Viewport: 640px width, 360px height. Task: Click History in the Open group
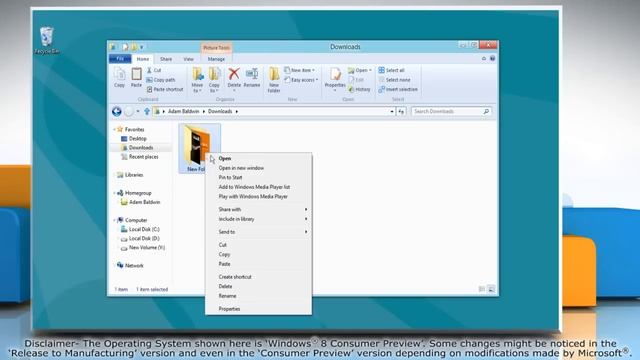(x=359, y=89)
